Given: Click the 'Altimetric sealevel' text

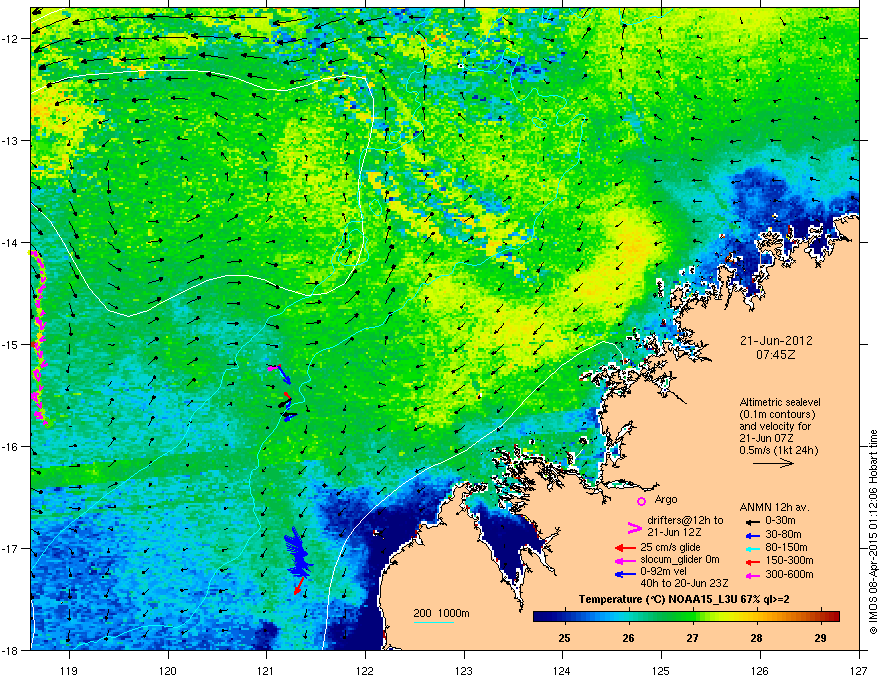Looking at the screenshot, I should pos(780,402).
